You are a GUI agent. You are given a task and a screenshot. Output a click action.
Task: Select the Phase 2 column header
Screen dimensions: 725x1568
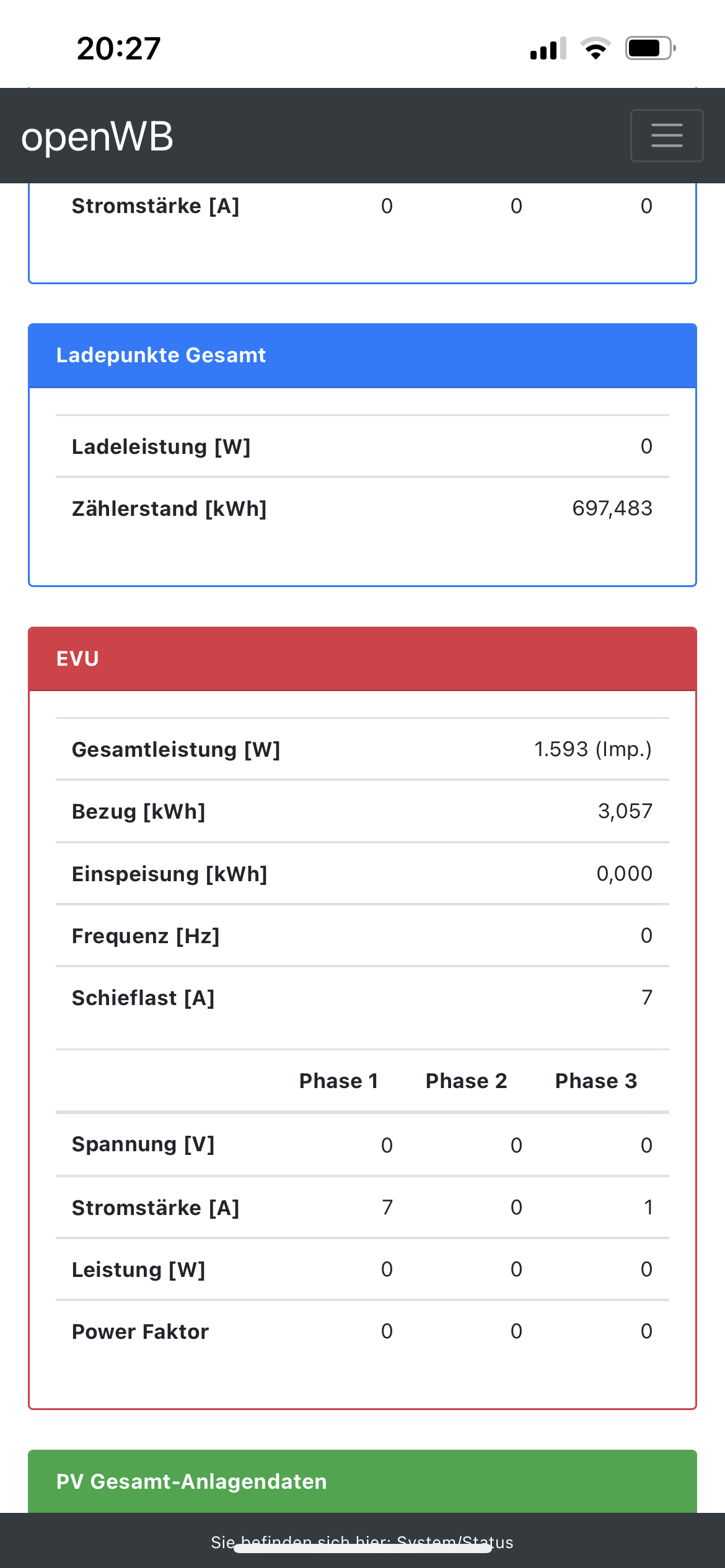point(466,1081)
